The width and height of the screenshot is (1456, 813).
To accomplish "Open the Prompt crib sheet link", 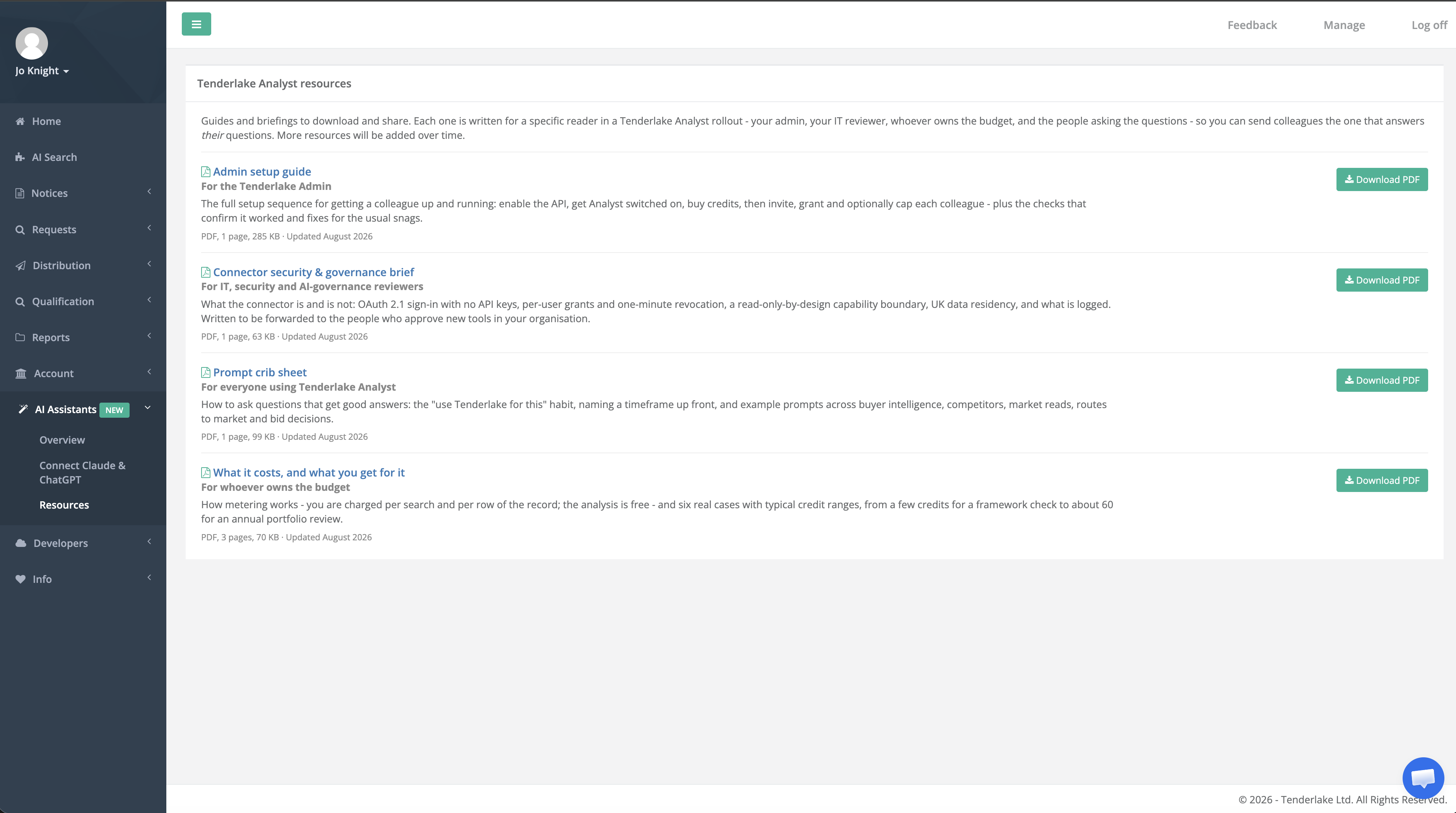I will (x=260, y=372).
